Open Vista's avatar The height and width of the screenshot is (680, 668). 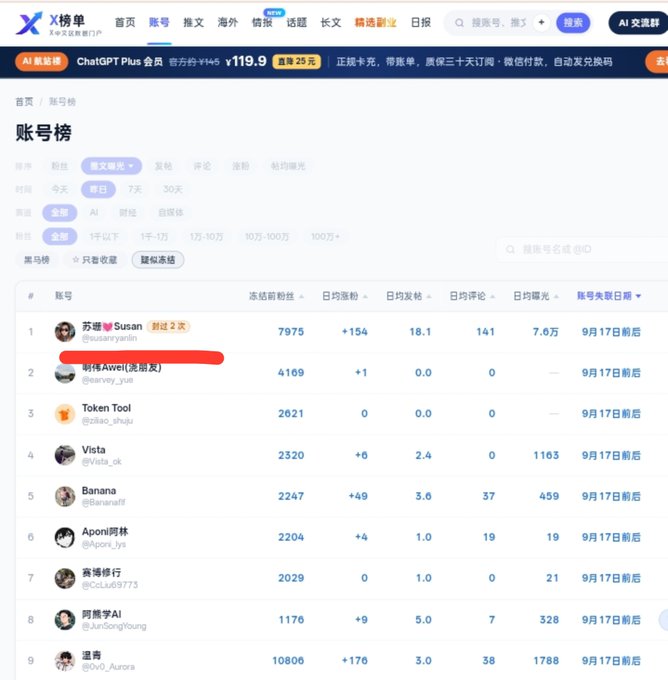65,455
